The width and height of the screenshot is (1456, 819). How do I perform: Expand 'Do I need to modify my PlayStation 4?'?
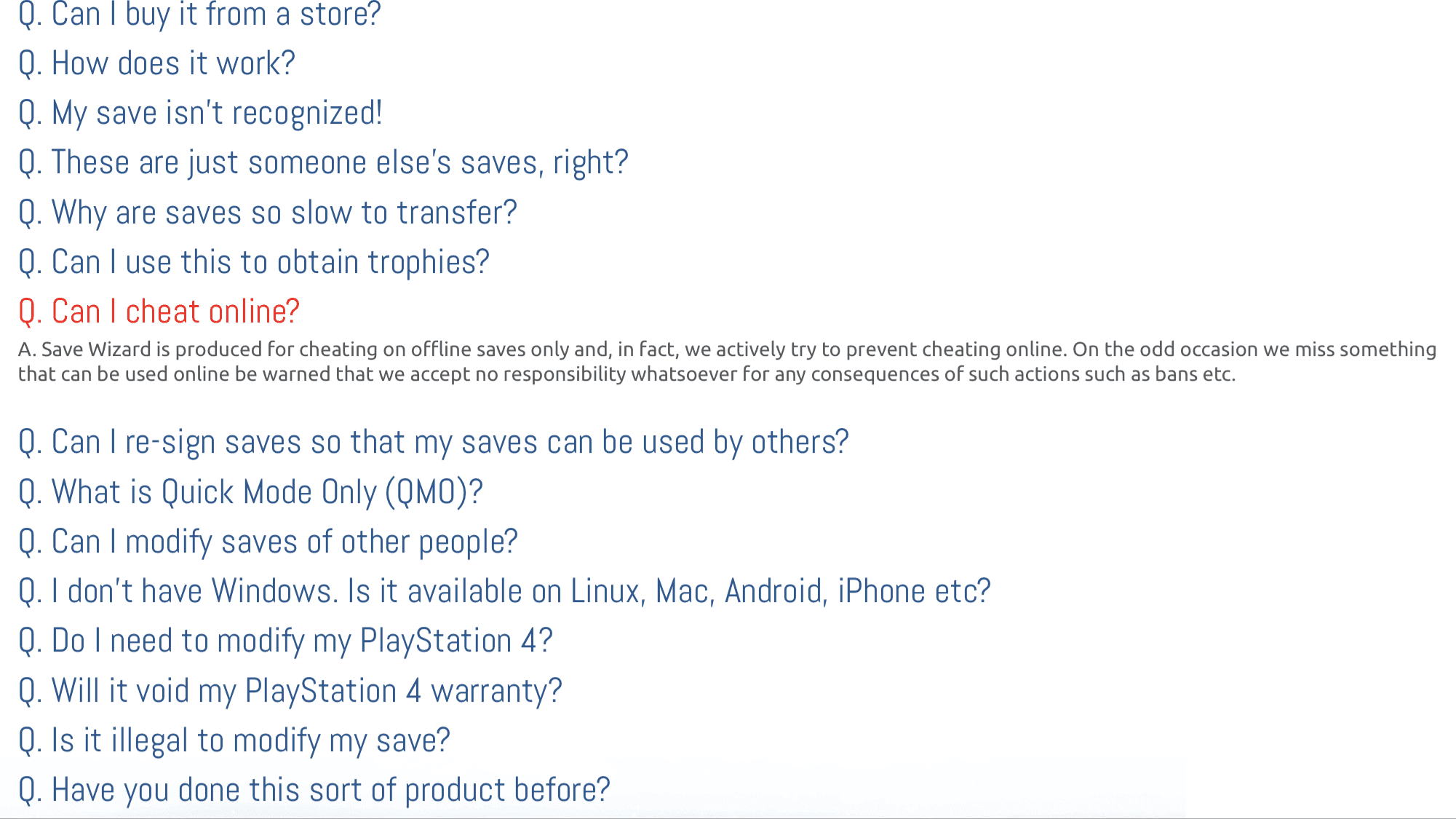tap(285, 641)
